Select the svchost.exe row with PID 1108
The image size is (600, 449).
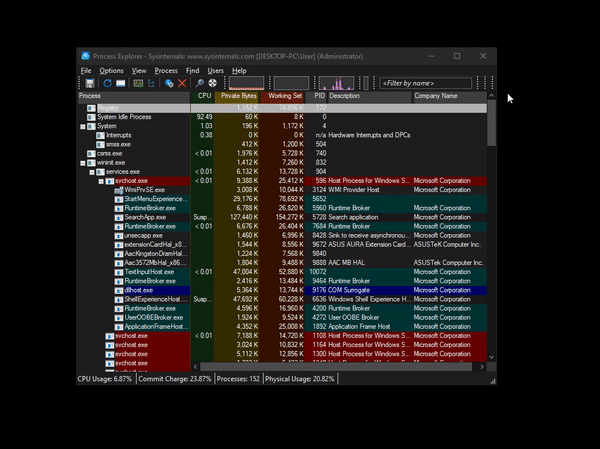[282, 336]
